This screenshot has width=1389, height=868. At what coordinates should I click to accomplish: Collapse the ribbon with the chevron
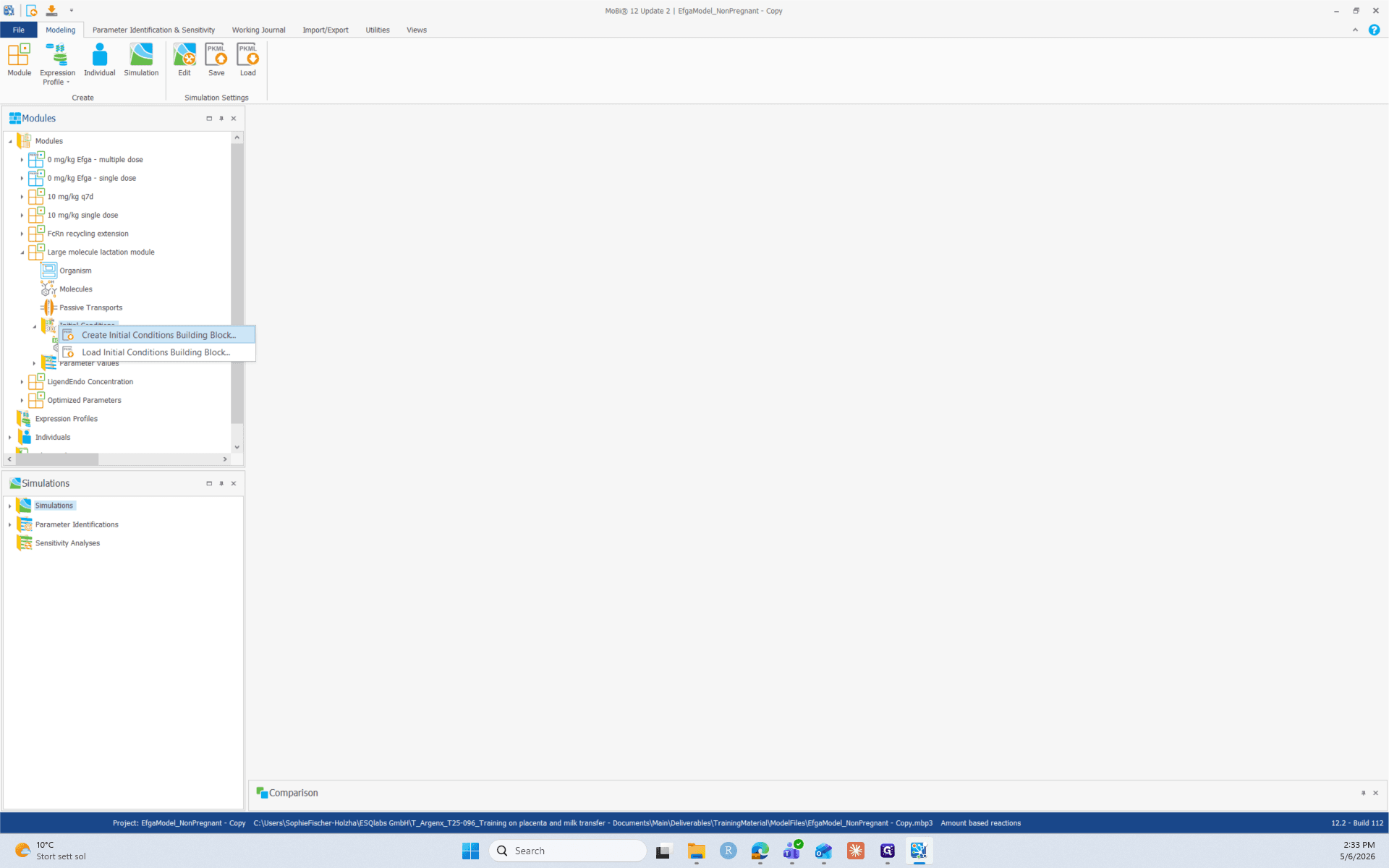coord(1355,30)
